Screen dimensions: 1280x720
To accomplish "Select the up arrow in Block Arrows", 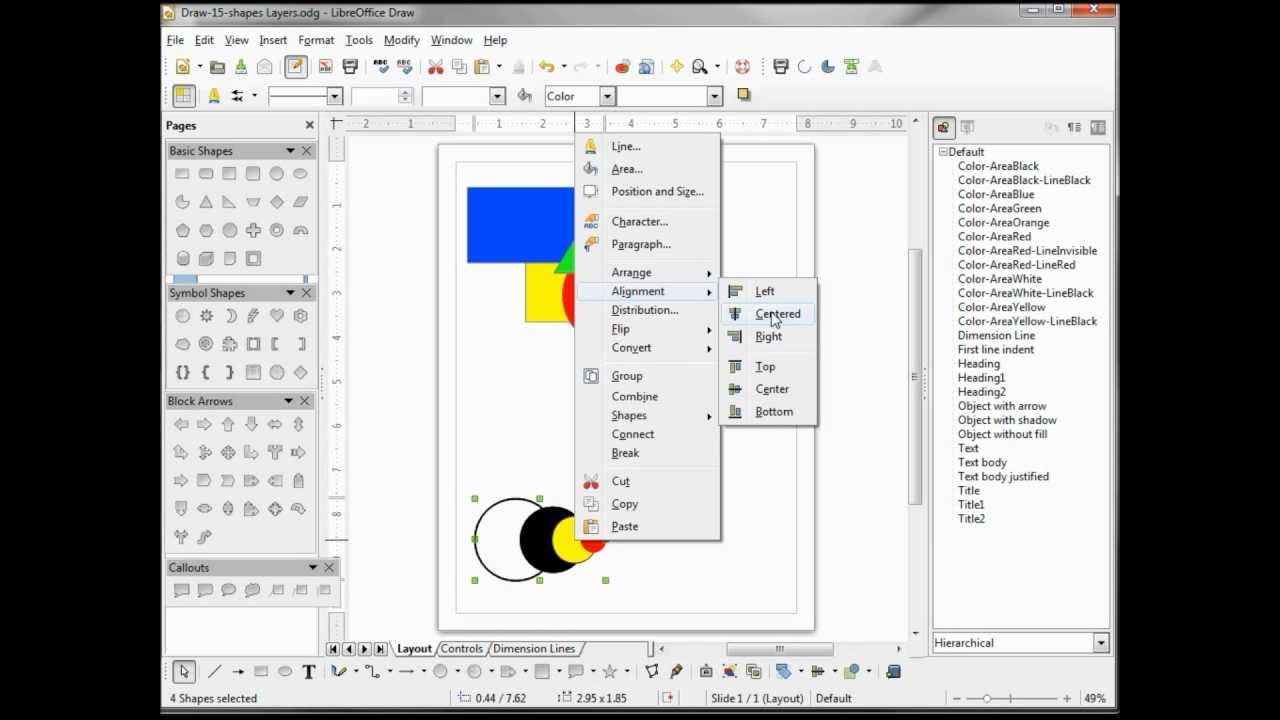I will coord(228,424).
